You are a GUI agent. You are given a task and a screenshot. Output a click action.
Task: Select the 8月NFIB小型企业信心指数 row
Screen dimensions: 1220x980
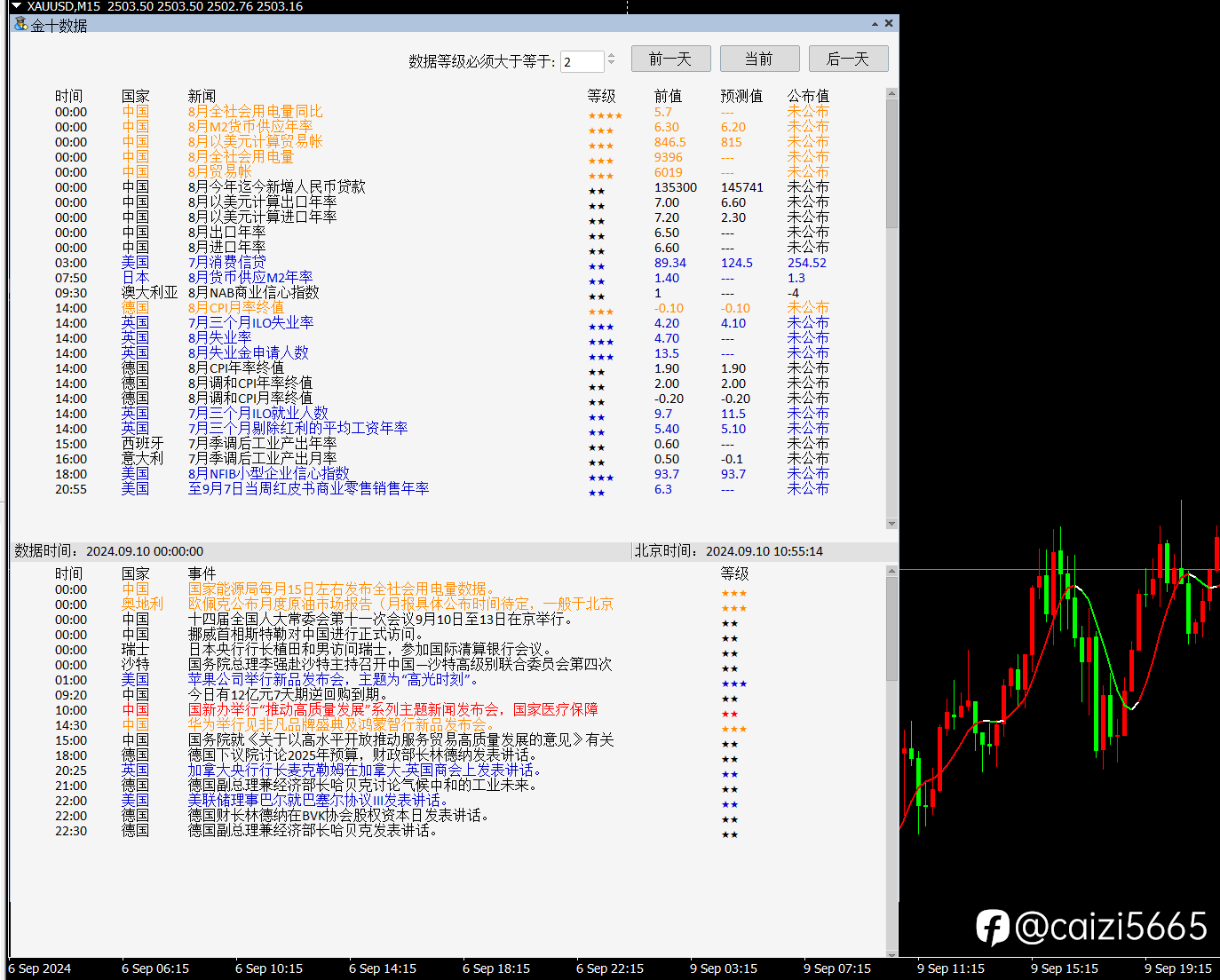pyautogui.click(x=442, y=474)
